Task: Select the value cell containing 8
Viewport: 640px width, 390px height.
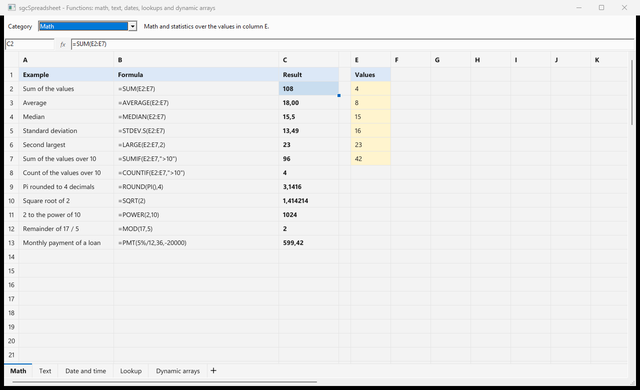Action: [371, 103]
